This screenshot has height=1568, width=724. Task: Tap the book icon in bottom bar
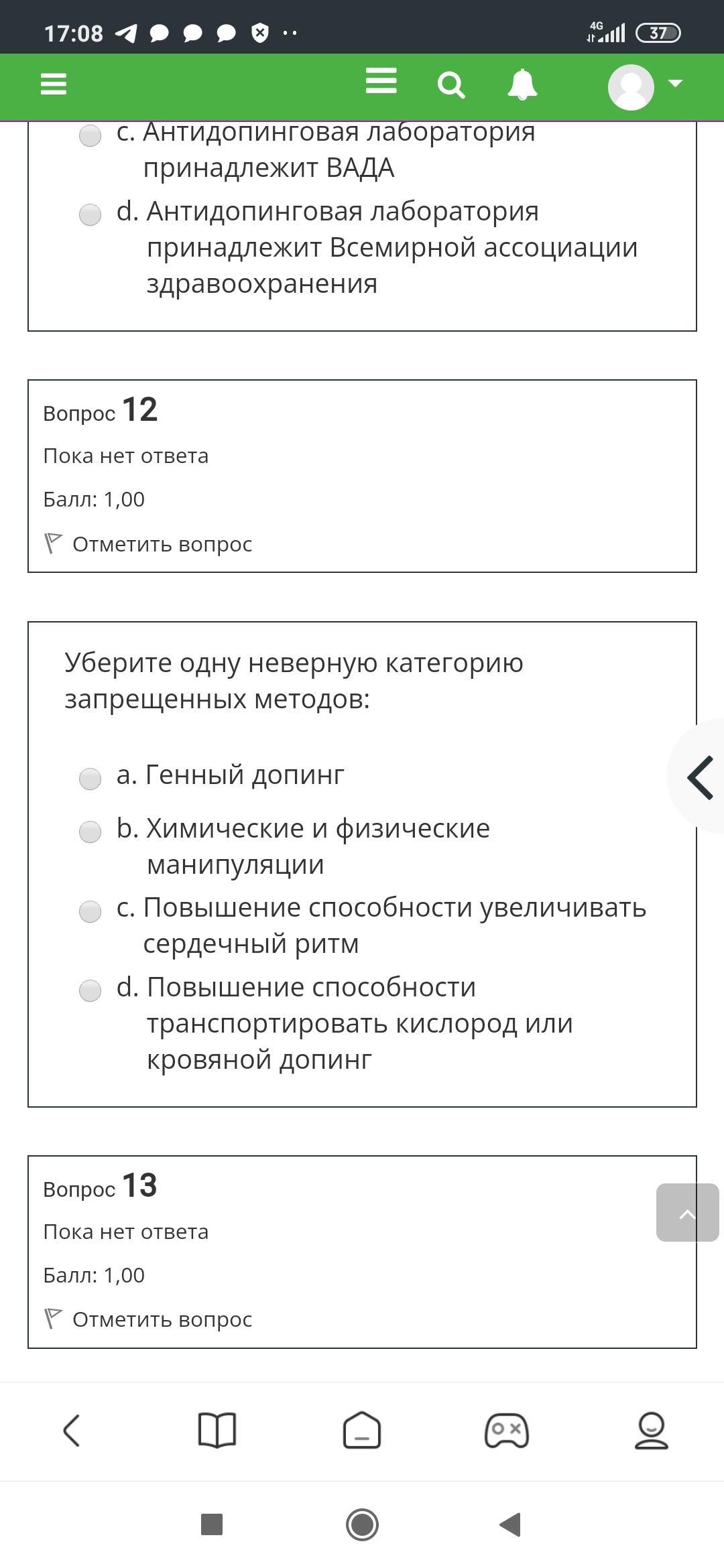pyautogui.click(x=217, y=1431)
